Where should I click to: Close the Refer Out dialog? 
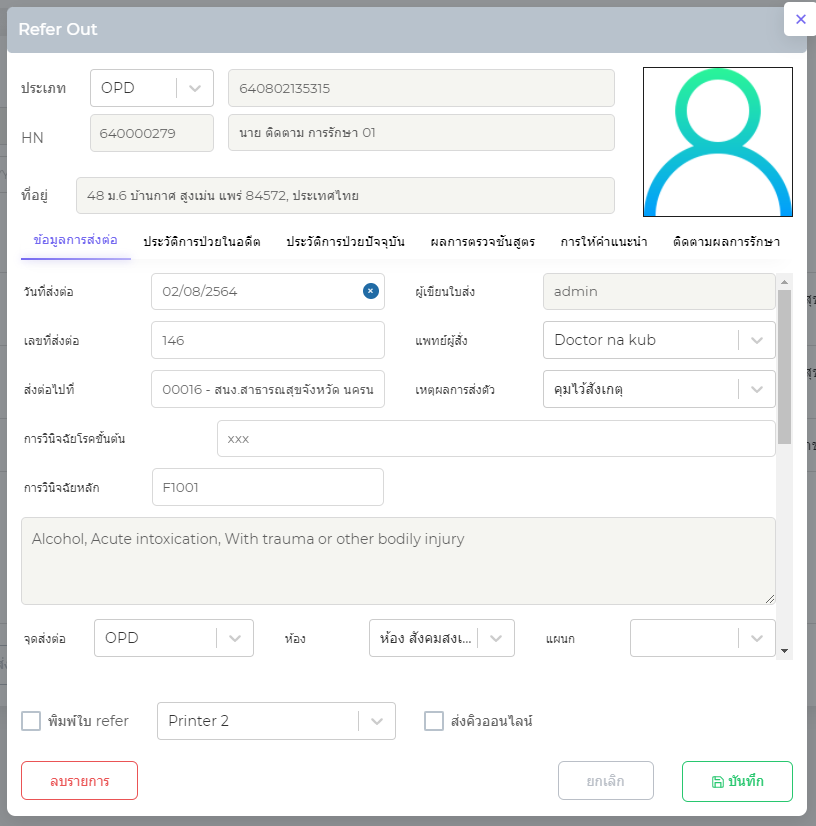[800, 19]
